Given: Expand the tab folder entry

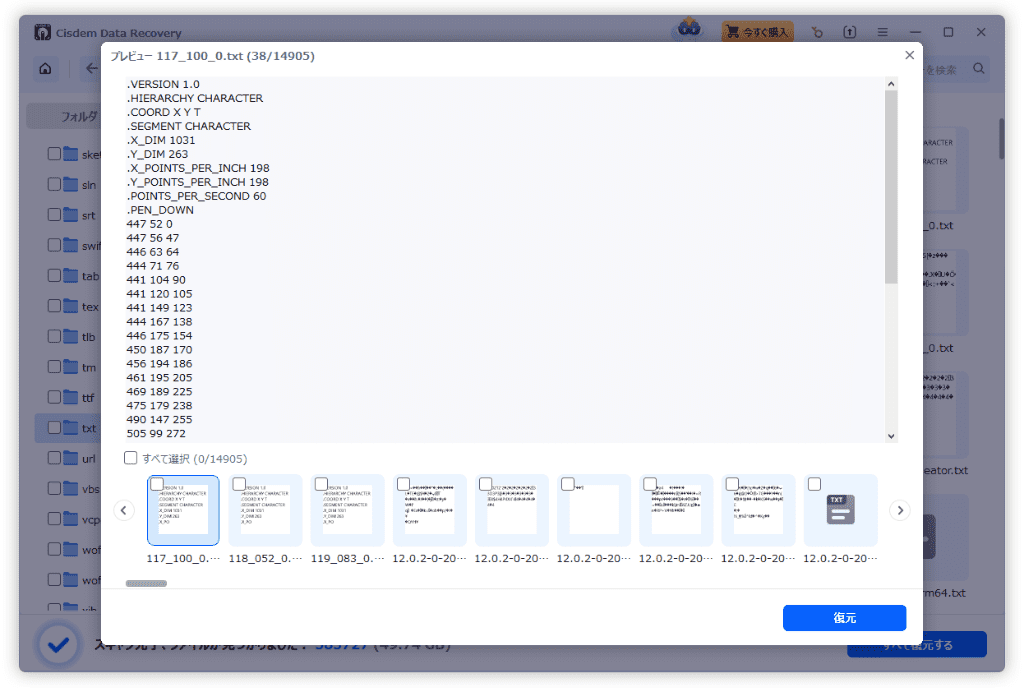Looking at the screenshot, I should 80,275.
